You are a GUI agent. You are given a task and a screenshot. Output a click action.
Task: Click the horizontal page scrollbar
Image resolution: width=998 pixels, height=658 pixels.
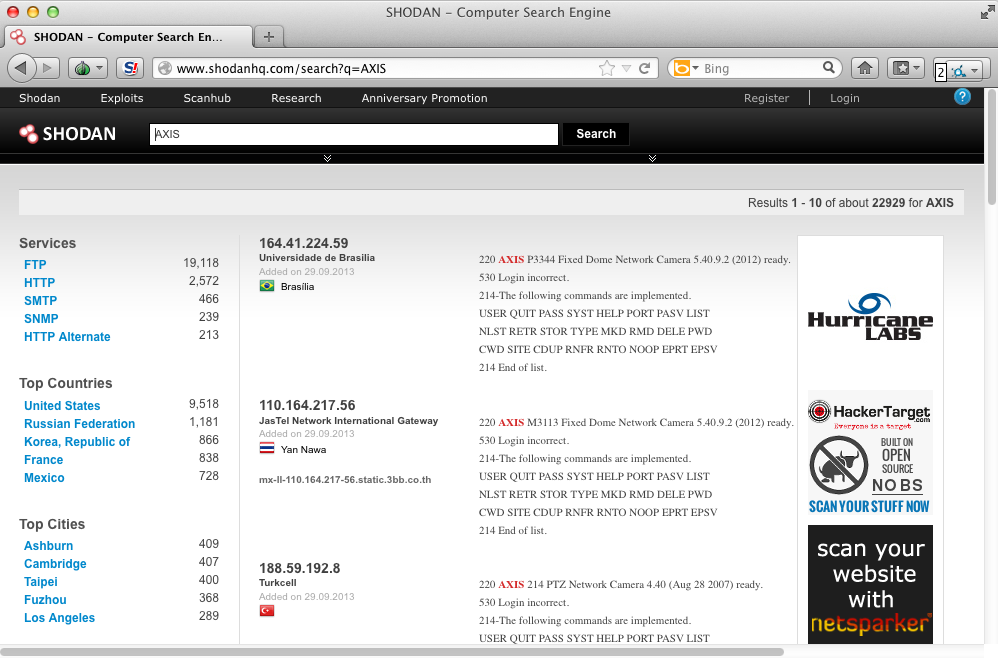[x=391, y=652]
